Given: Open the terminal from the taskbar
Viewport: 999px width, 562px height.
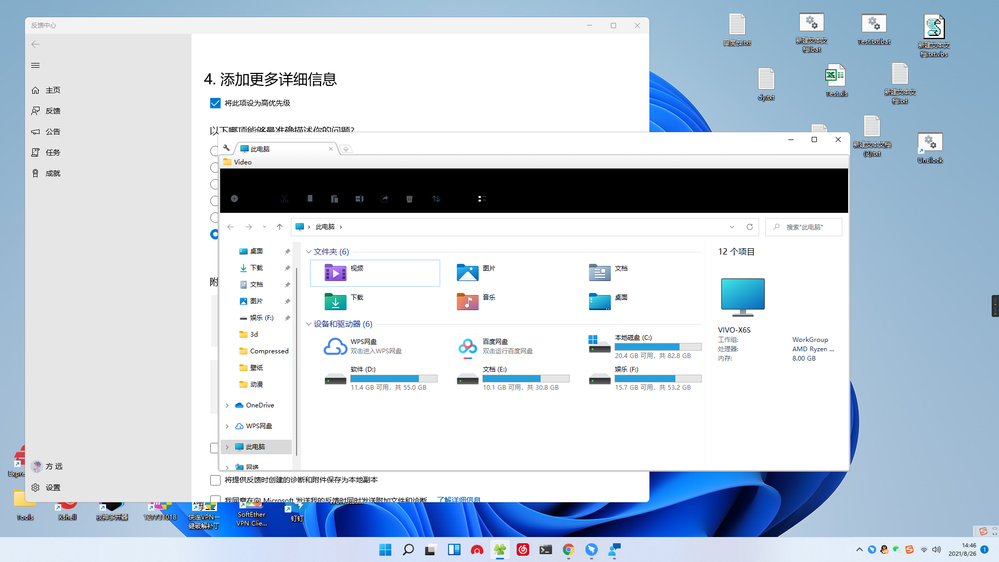Looking at the screenshot, I should pyautogui.click(x=545, y=549).
